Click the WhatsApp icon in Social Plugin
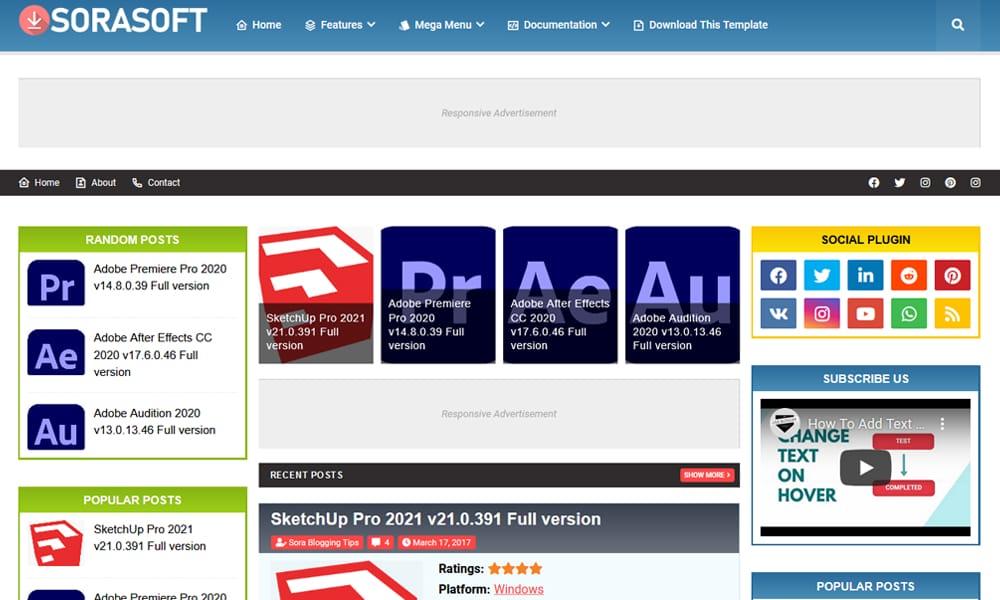This screenshot has width=1000, height=600. click(909, 313)
